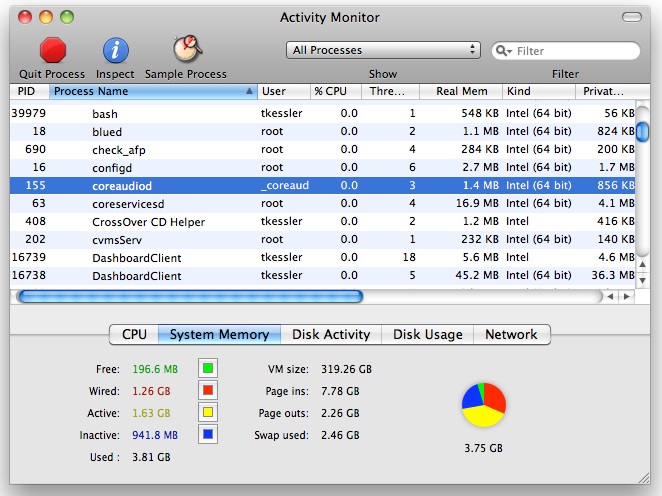The width and height of the screenshot is (662, 496).
Task: Click the VM size value 319.26 GB
Action: (x=346, y=369)
